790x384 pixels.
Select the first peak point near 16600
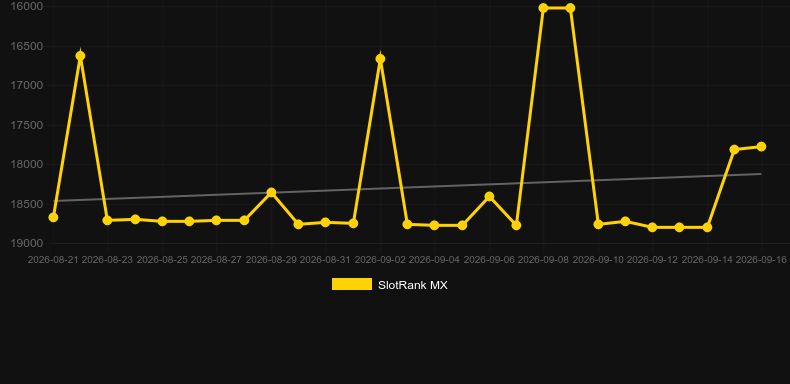point(80,56)
